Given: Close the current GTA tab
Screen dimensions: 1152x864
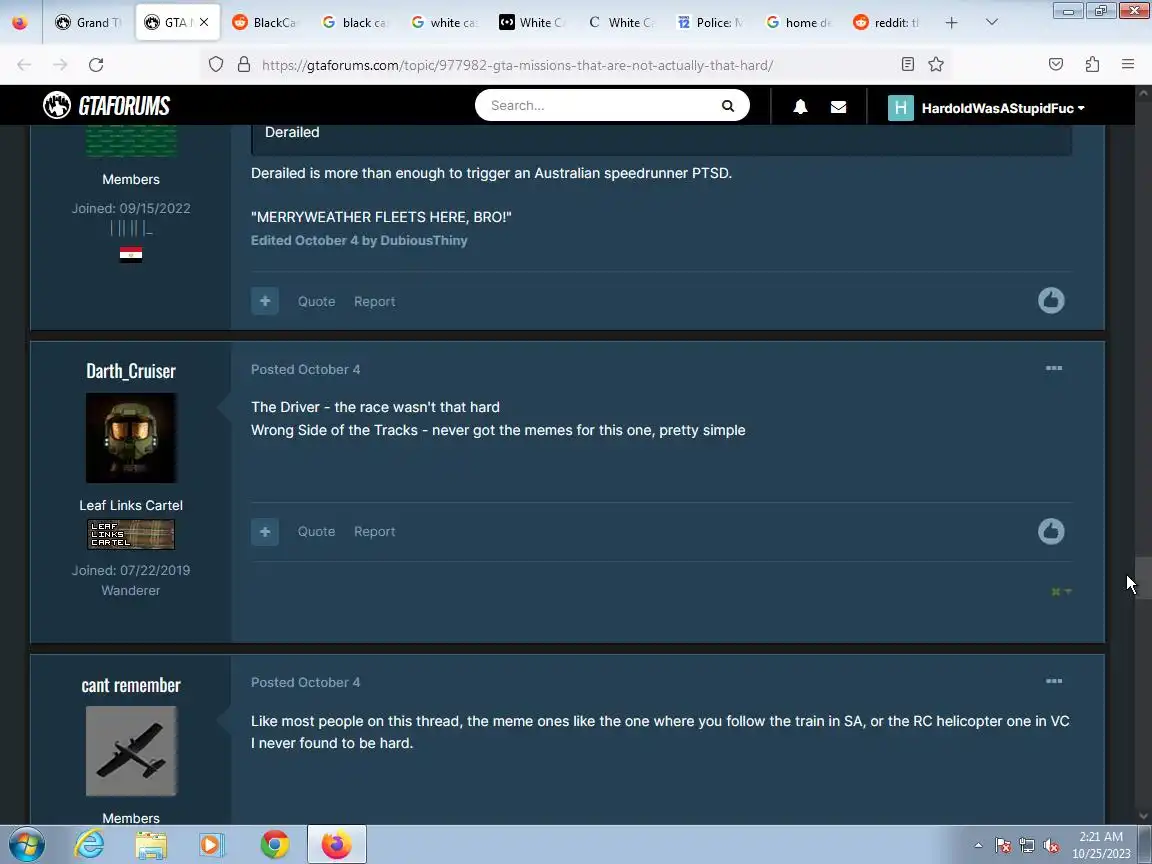Looking at the screenshot, I should (204, 23).
